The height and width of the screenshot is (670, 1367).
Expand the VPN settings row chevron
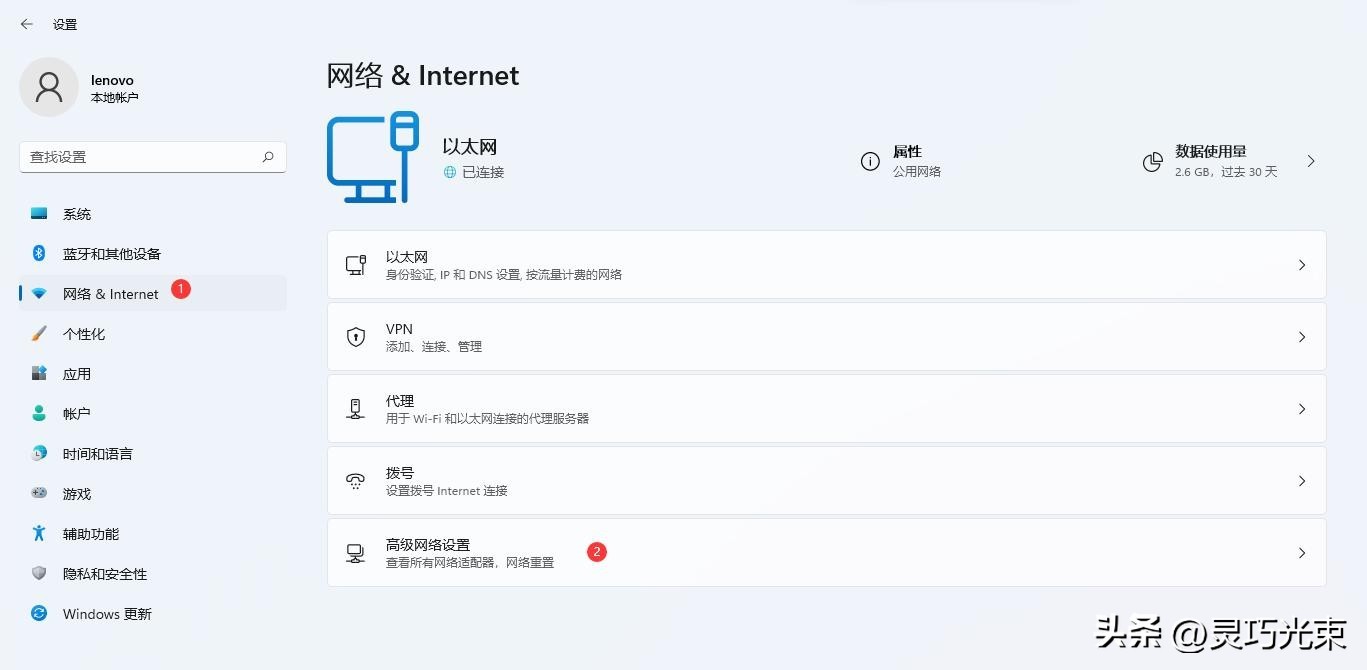[1302, 337]
